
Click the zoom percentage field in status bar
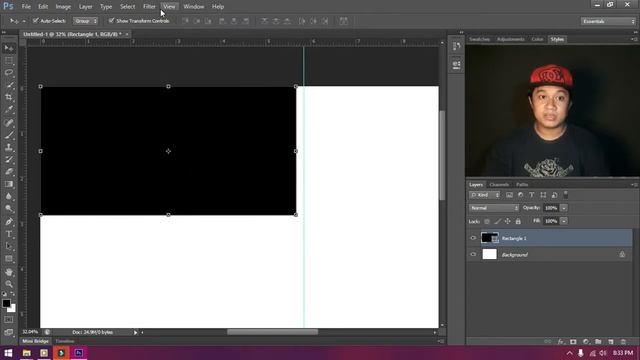[x=30, y=332]
